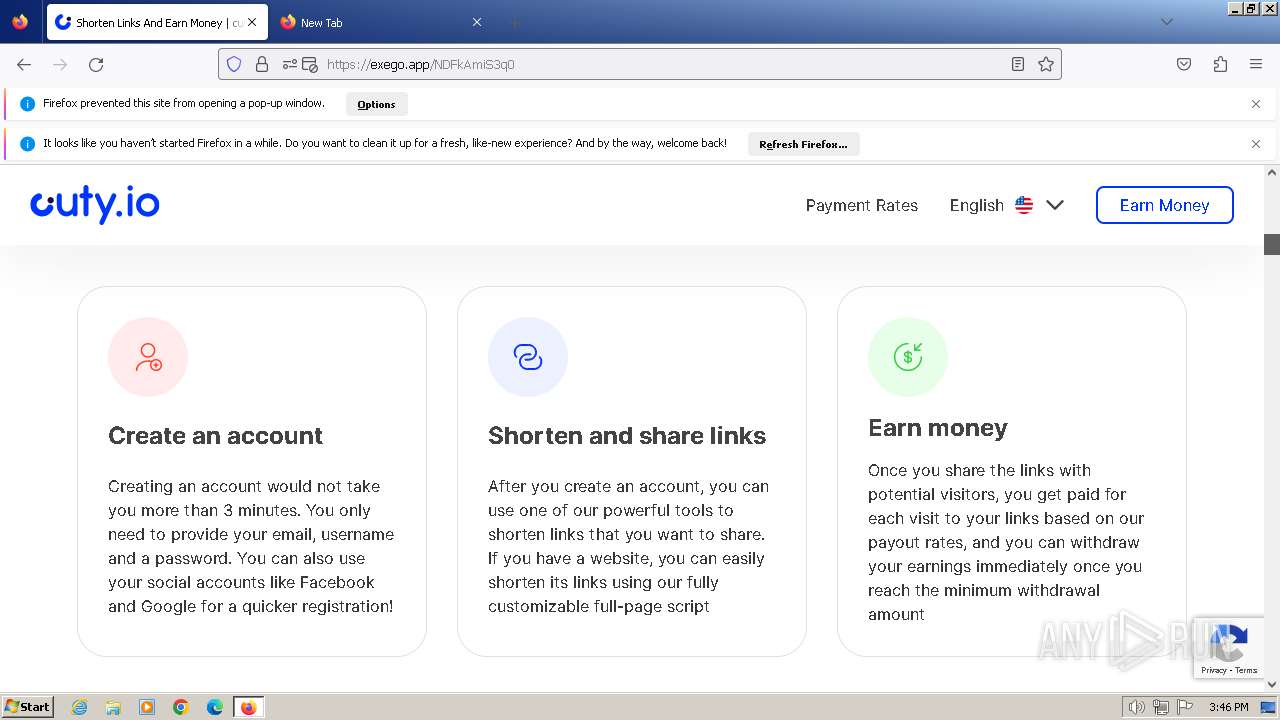The width and height of the screenshot is (1280, 720).
Task: Save page to Pocket
Action: [1184, 64]
